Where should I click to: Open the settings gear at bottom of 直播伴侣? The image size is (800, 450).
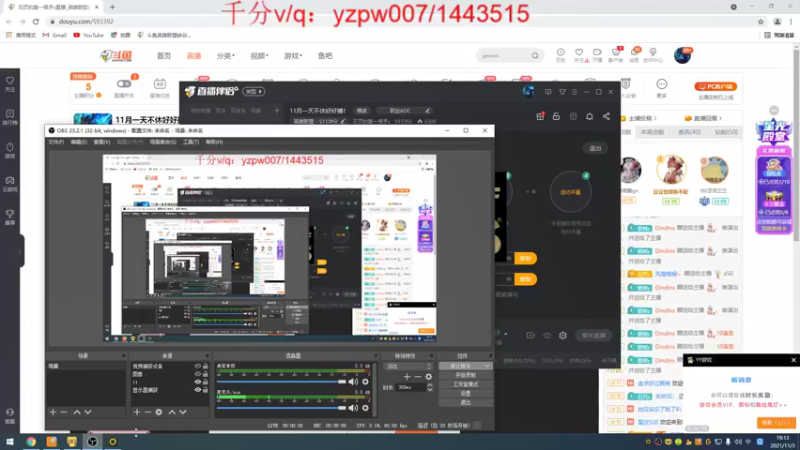pos(563,335)
